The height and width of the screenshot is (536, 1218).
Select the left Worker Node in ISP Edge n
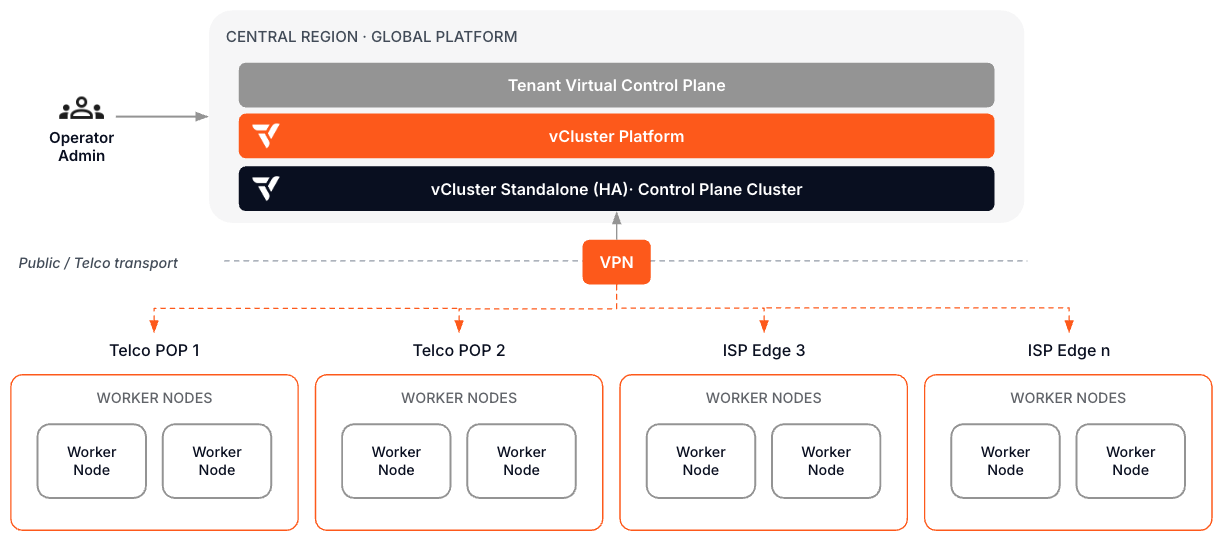point(1005,461)
